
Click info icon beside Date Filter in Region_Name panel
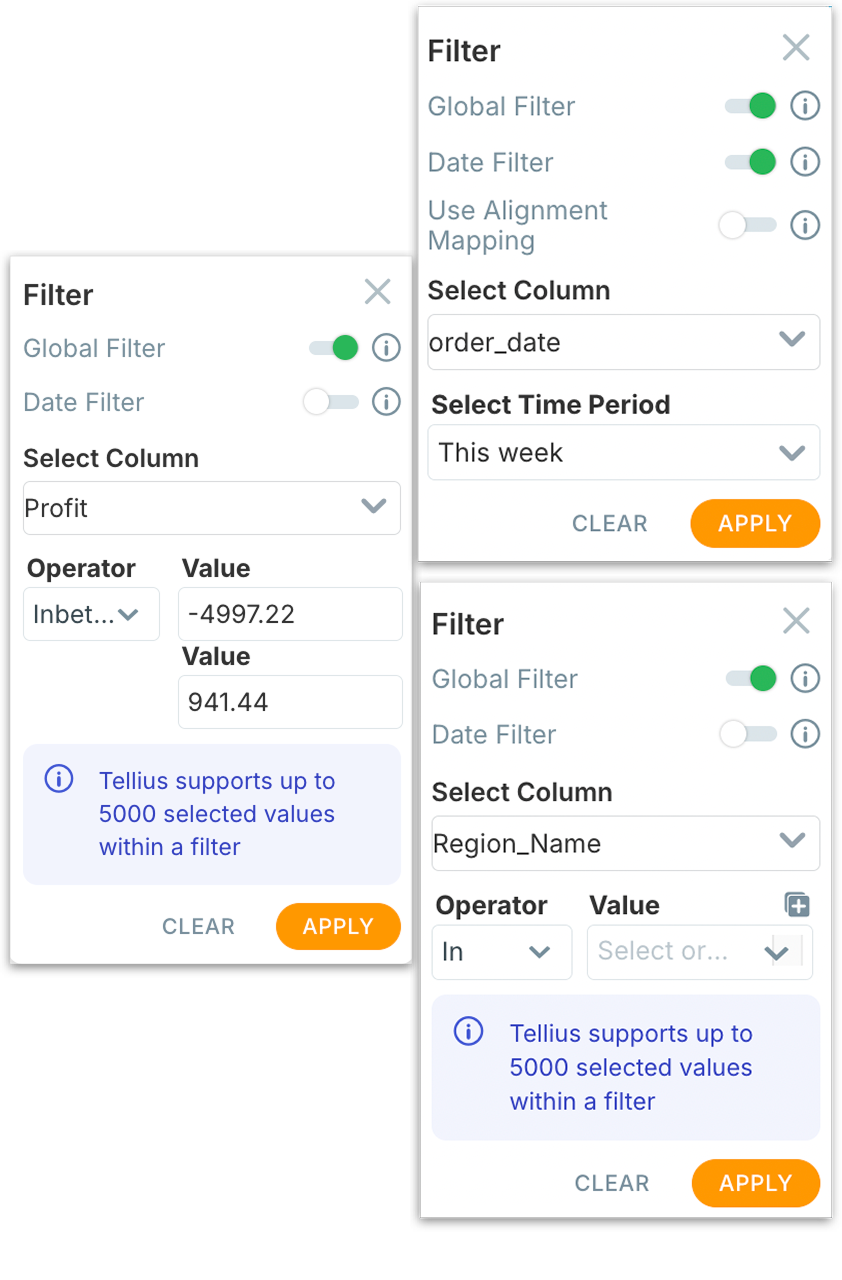pos(805,734)
